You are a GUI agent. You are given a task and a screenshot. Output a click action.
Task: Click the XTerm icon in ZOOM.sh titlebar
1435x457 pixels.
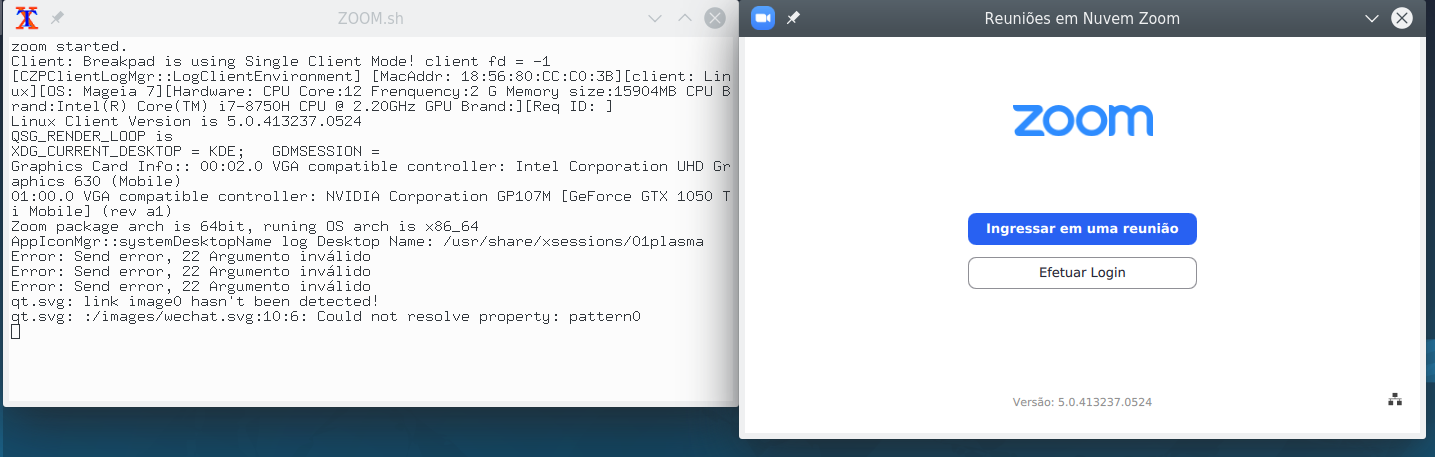(x=27, y=18)
